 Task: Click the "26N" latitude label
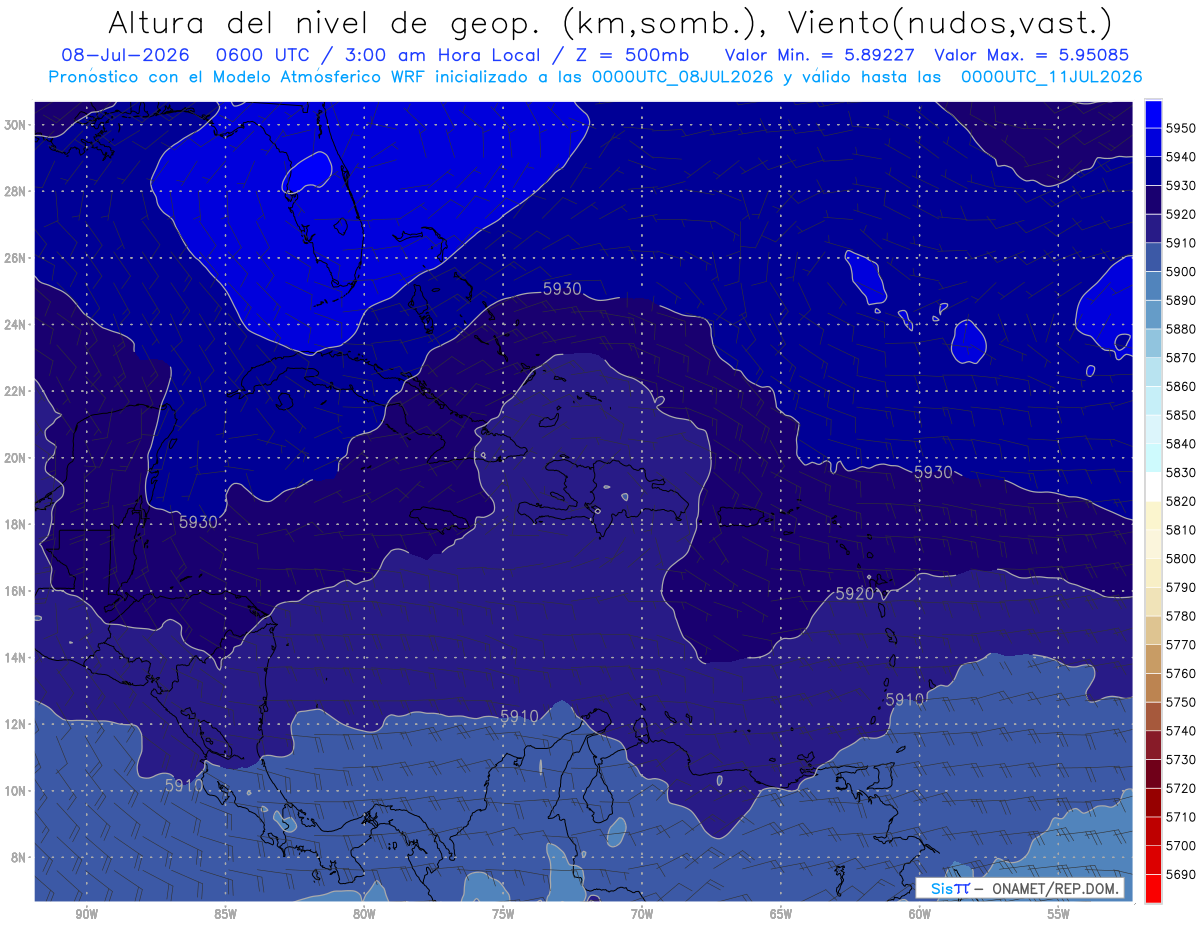coord(17,258)
